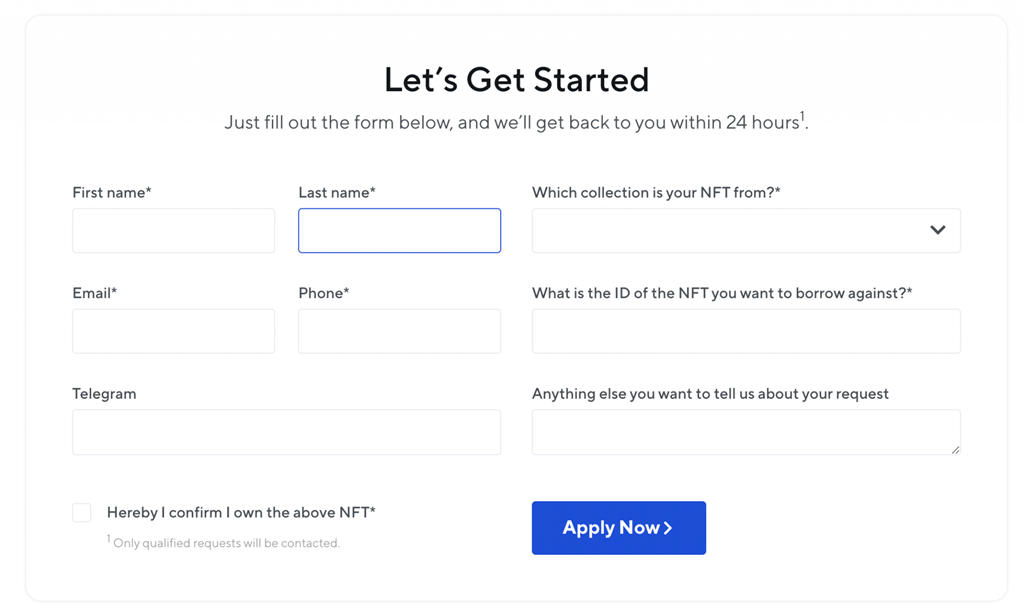Submit the form with Apply Now
Viewport: 1024px width, 613px height.
click(618, 527)
